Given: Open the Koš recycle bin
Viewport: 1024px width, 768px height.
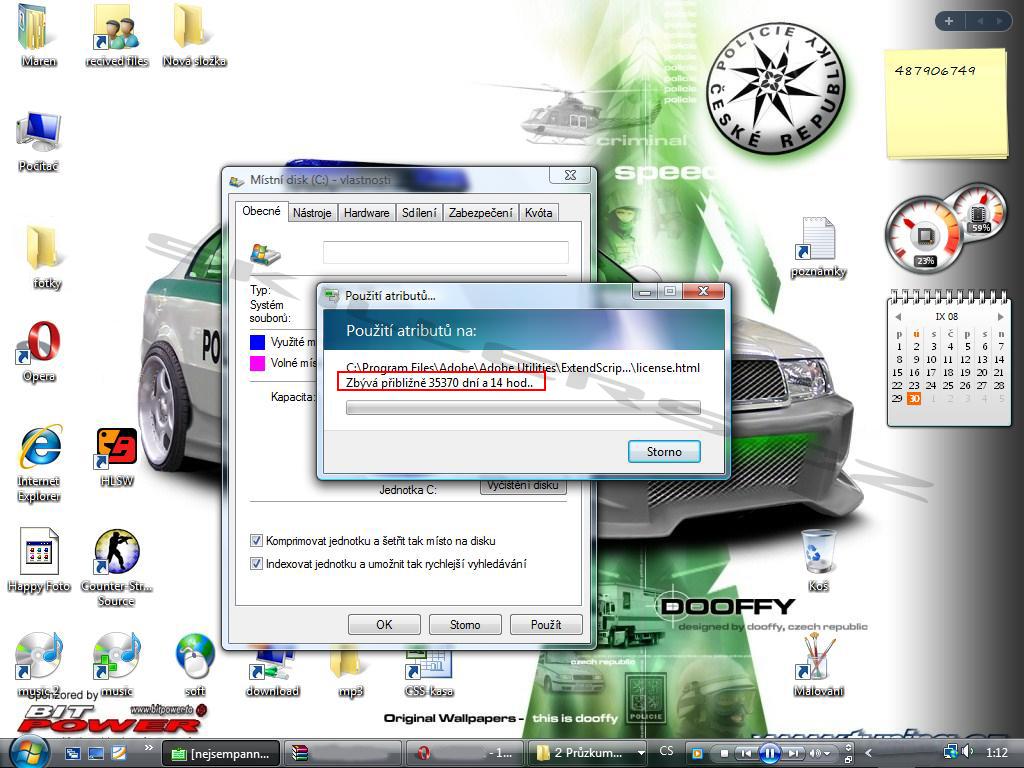Looking at the screenshot, I should point(818,560).
